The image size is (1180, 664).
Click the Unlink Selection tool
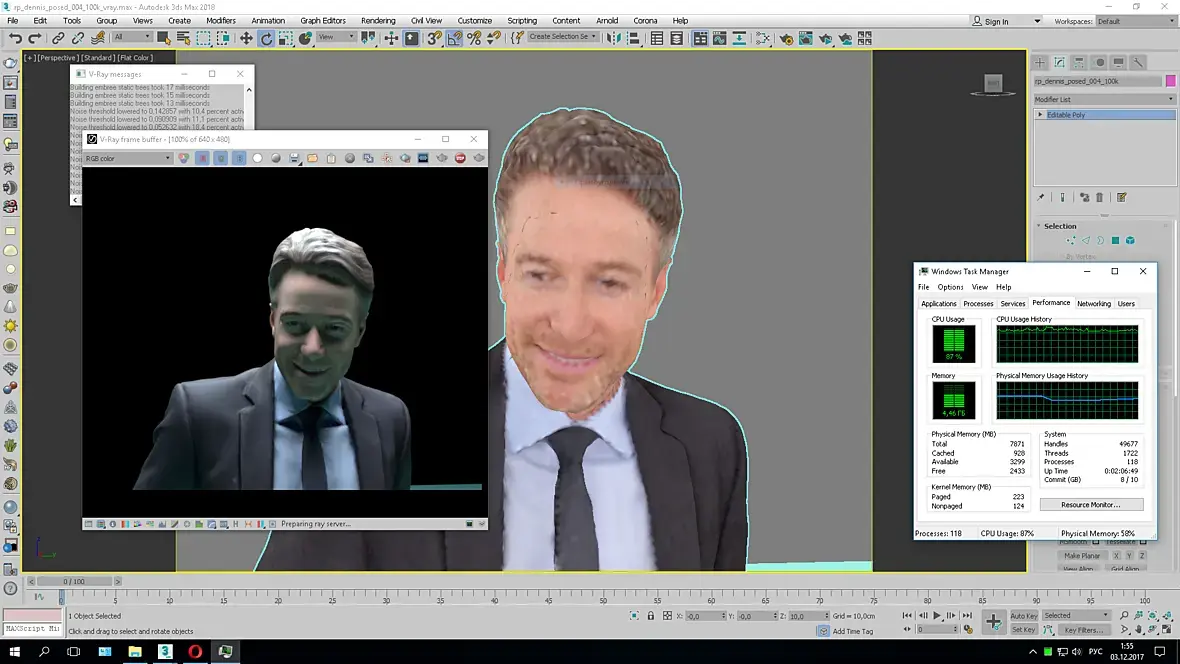78,38
